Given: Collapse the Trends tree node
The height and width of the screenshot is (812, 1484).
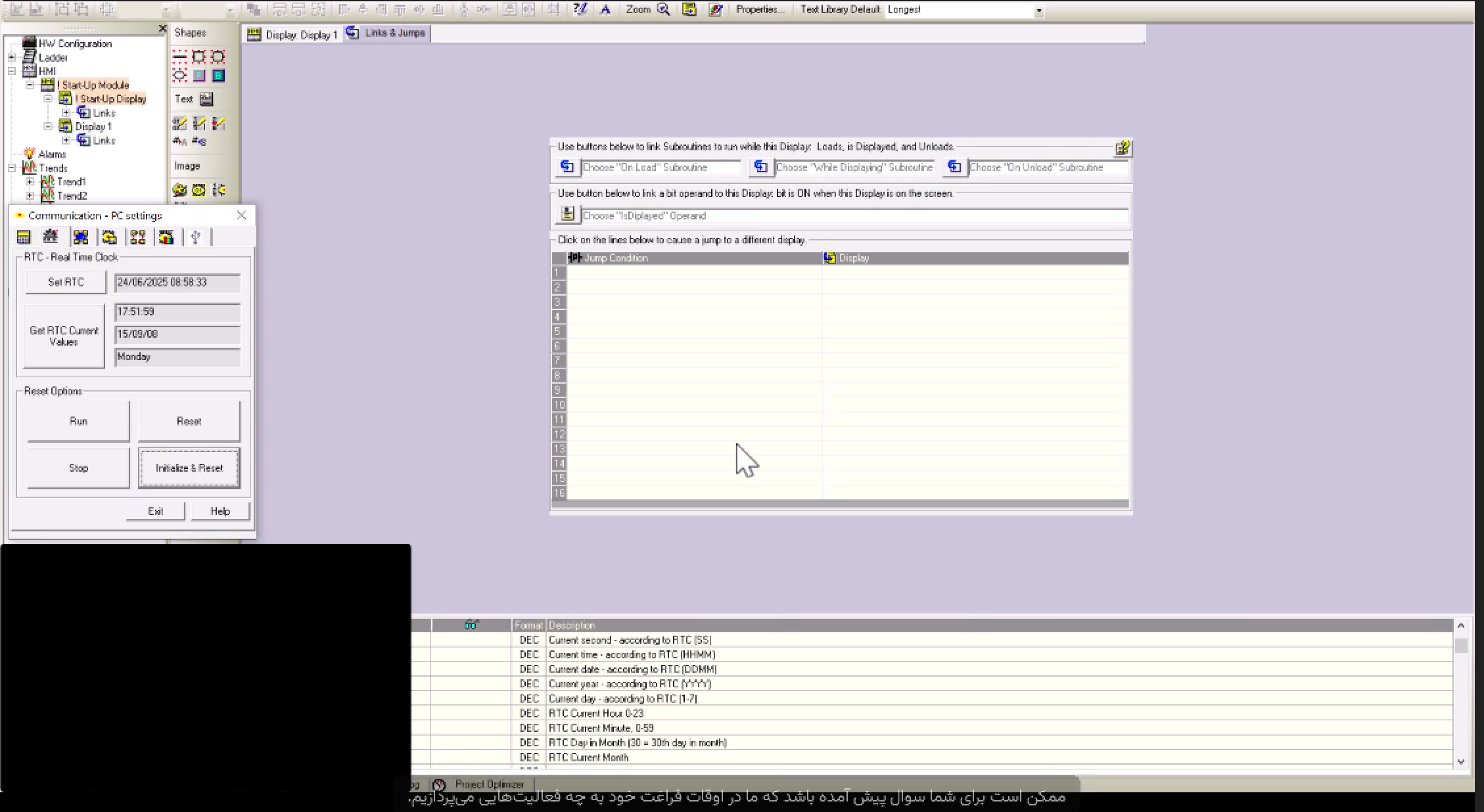Looking at the screenshot, I should coord(12,168).
